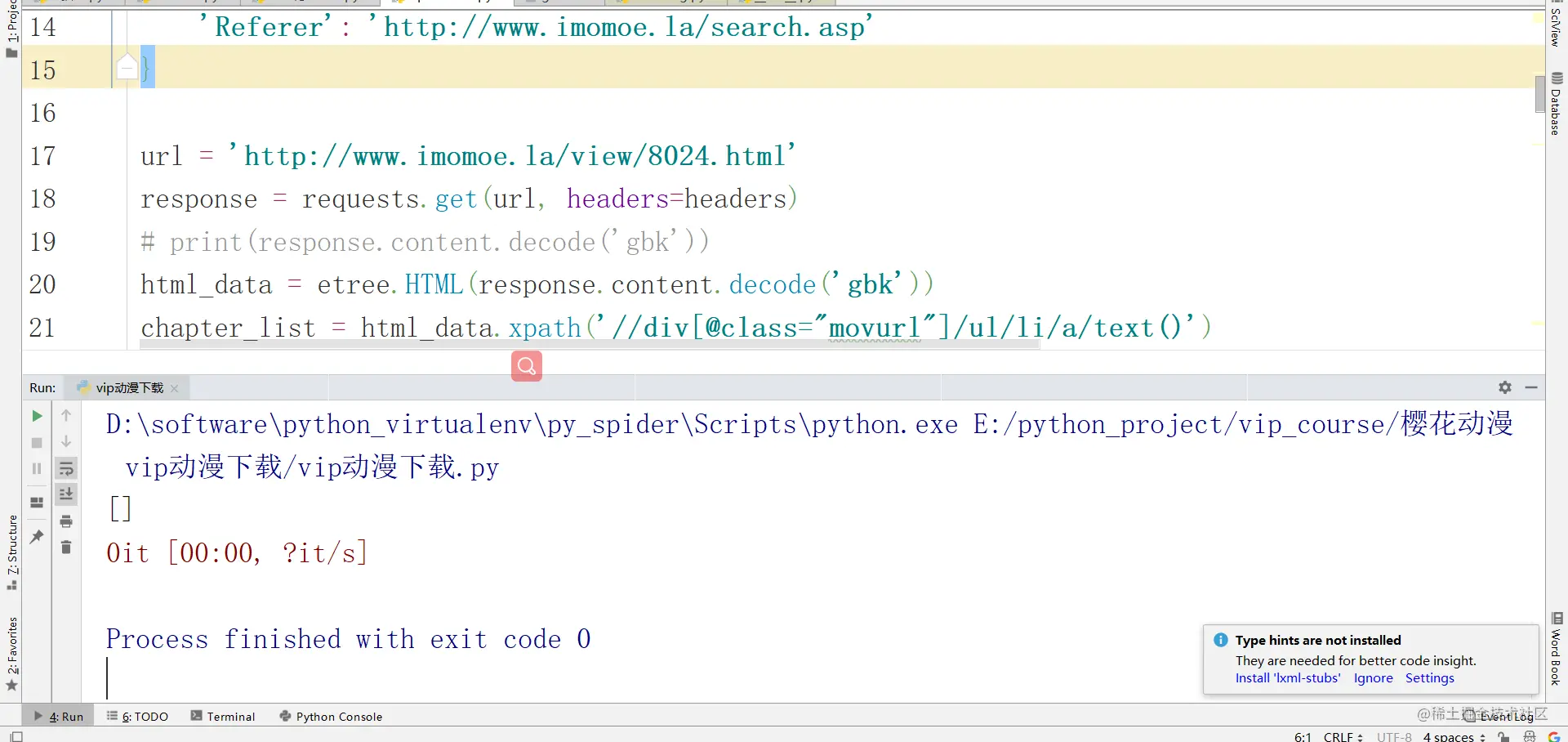
Task: Toggle soft-wrap in run console
Action: tap(66, 468)
